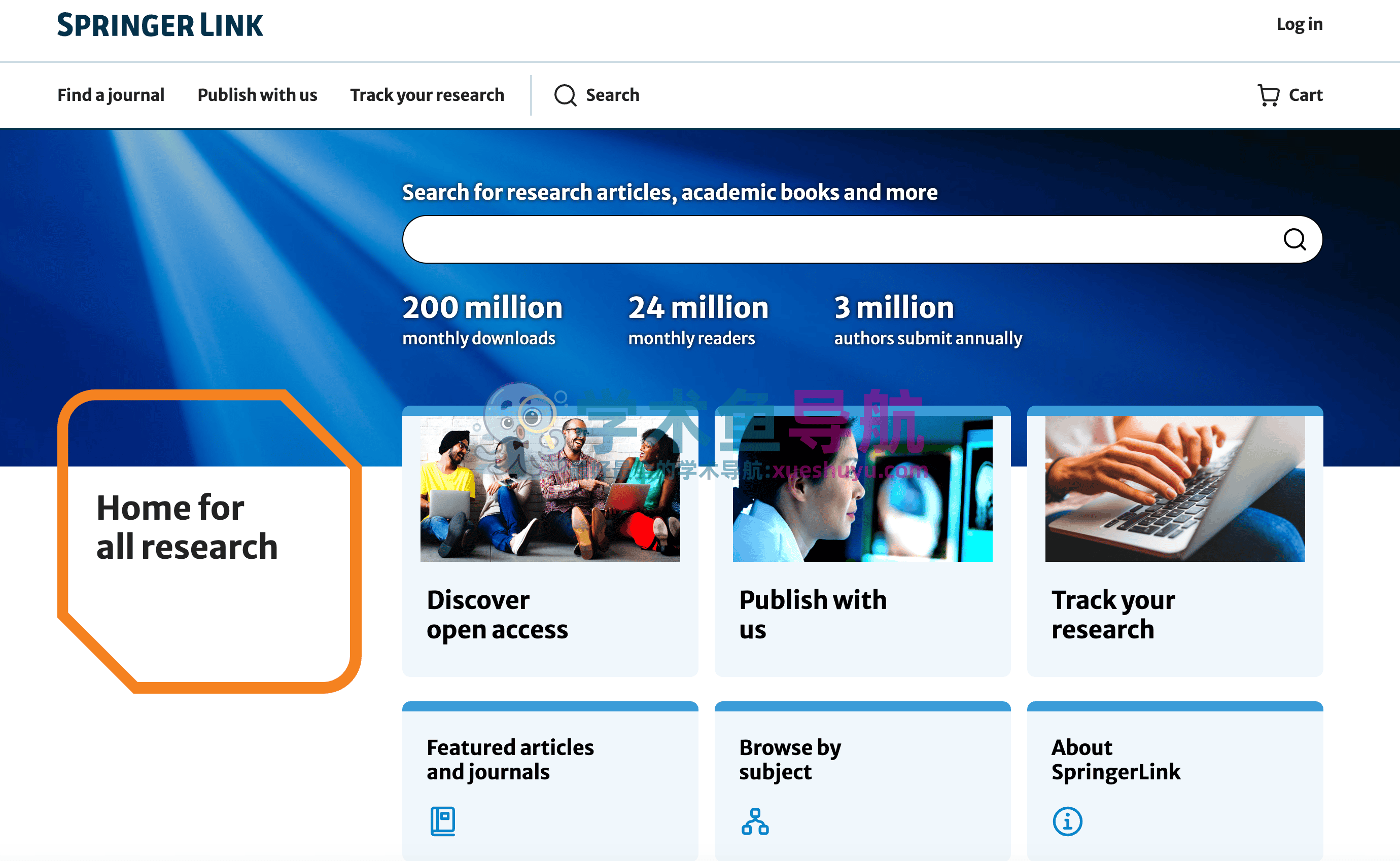Image resolution: width=1400 pixels, height=861 pixels.
Task: Open About SpringerLink
Action: (1116, 760)
